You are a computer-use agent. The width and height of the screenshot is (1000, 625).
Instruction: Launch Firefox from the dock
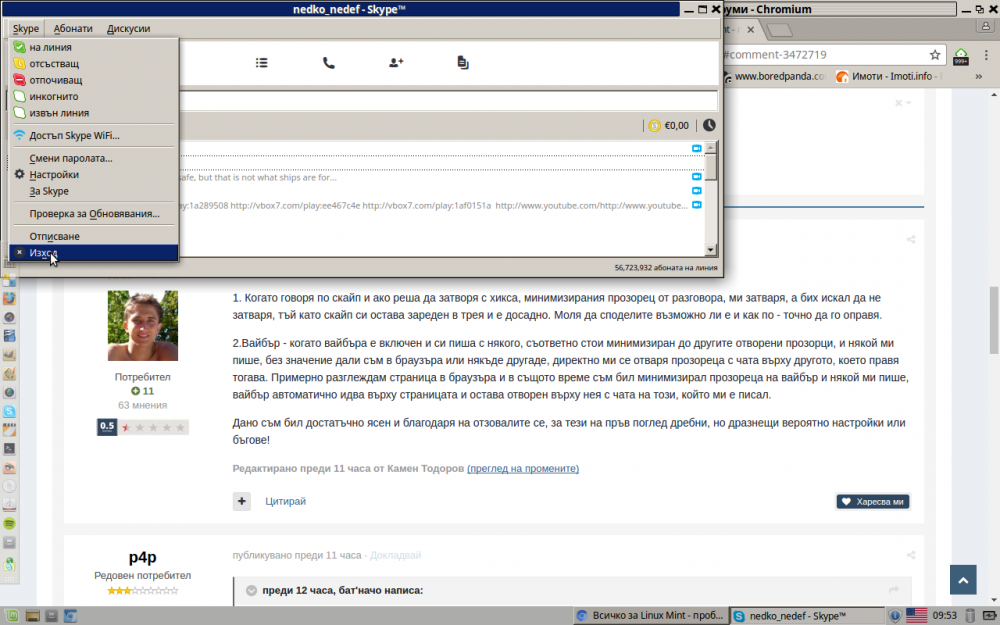pos(9,298)
